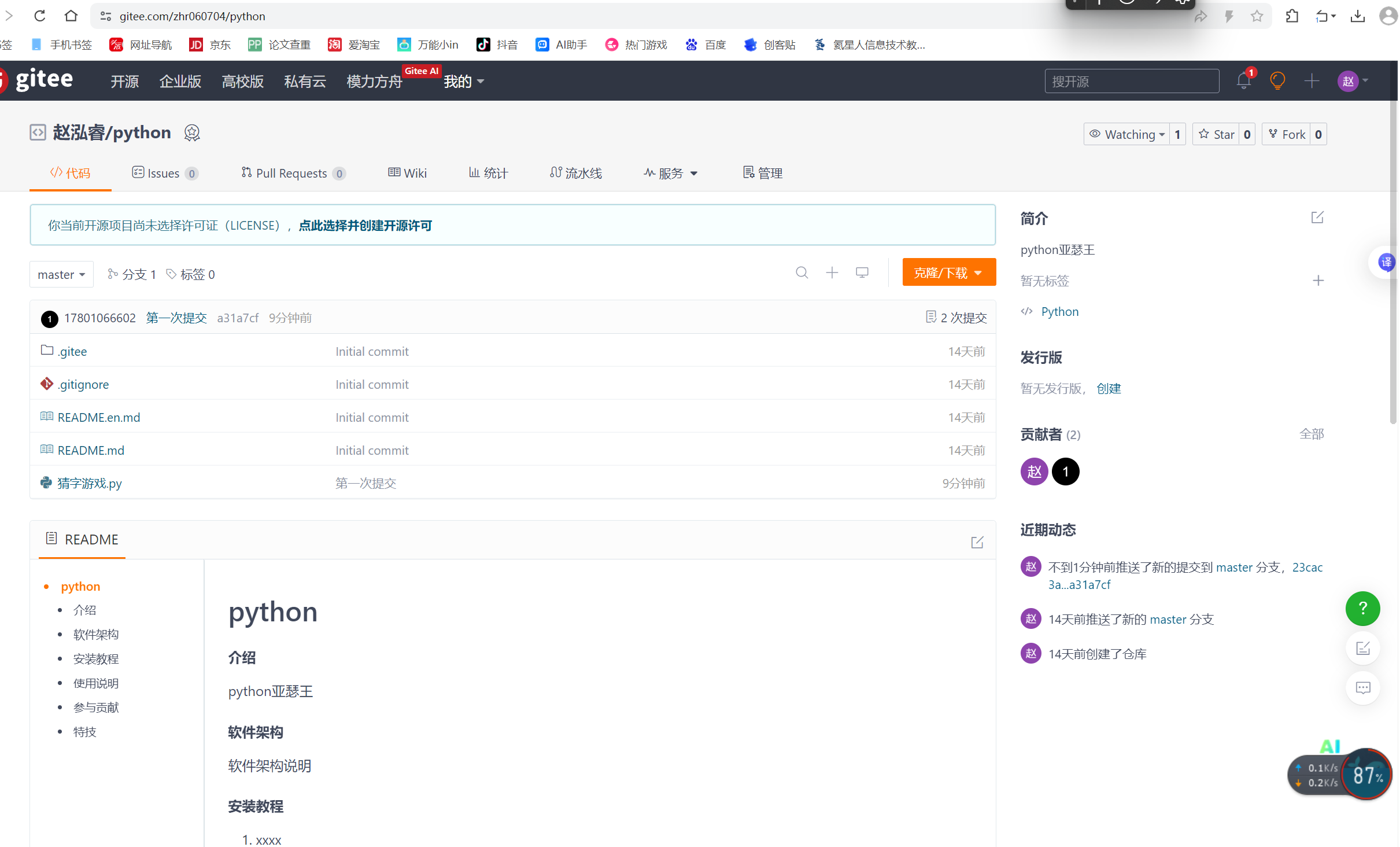Click the orange lightbulb icon in header

pos(1277,81)
